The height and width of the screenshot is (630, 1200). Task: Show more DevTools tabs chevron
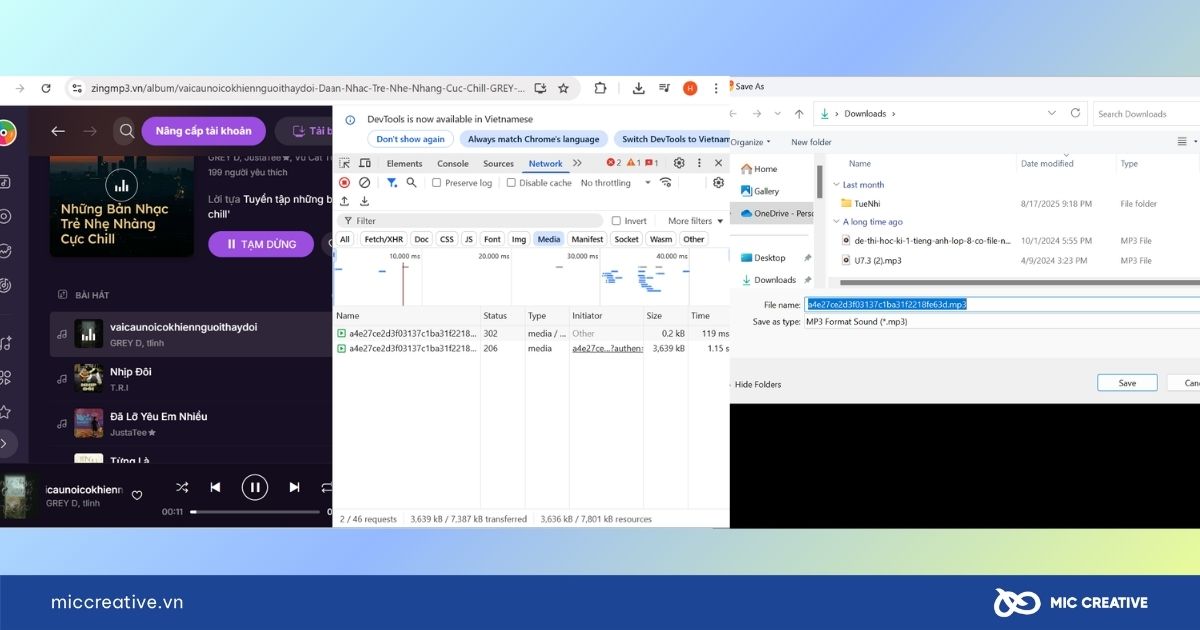point(577,163)
